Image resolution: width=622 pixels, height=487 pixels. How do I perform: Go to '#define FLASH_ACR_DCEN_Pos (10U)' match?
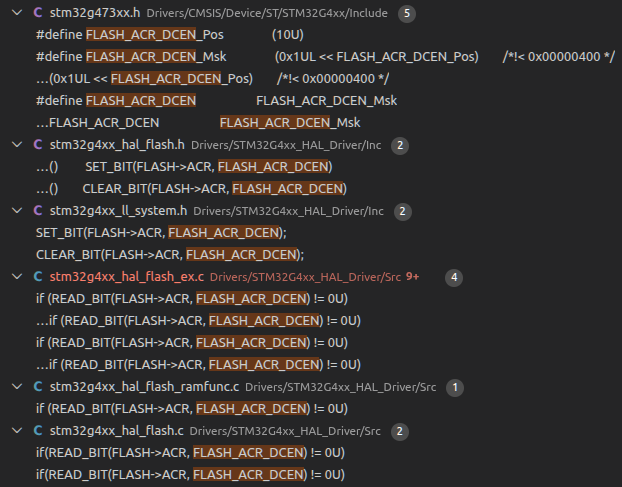point(170,35)
